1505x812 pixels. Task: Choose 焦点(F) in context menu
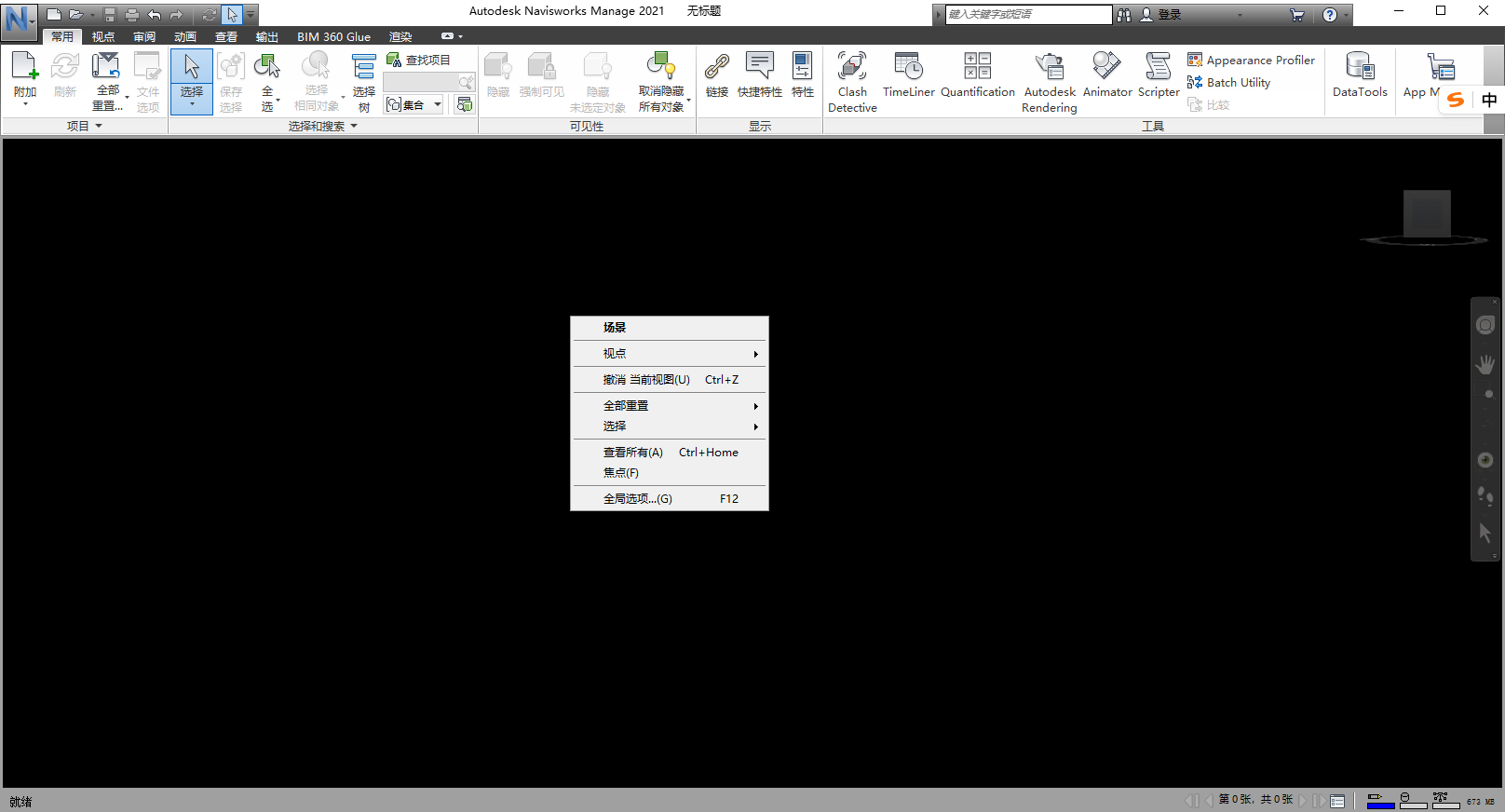(670, 473)
